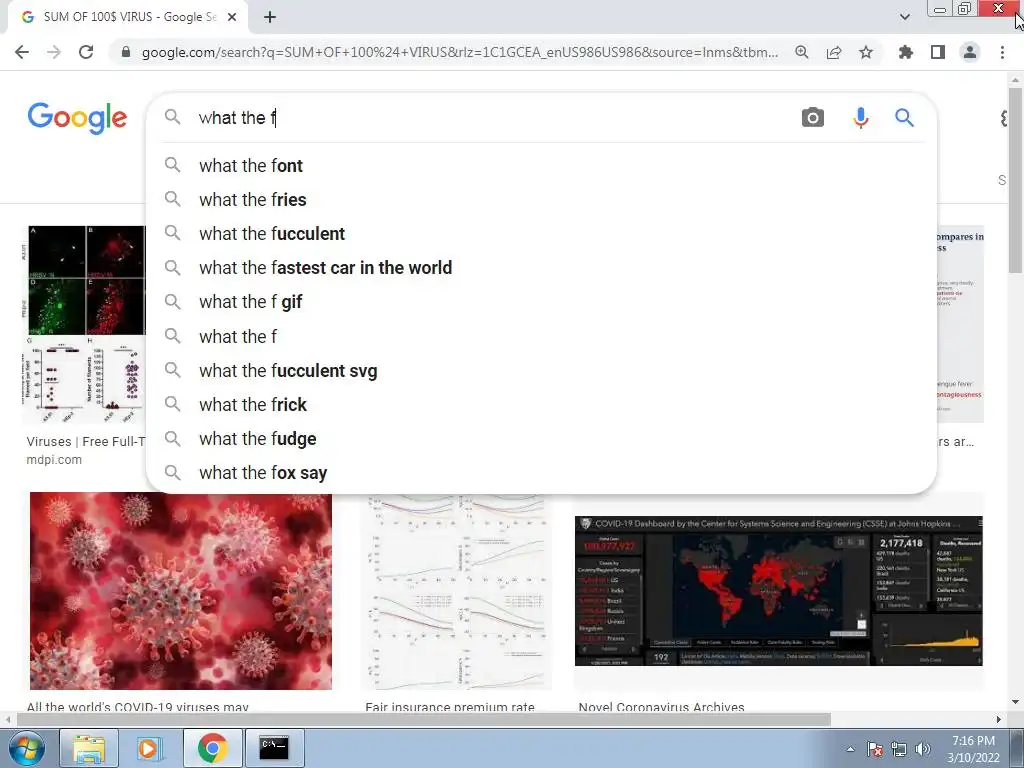Open "All the world's COVID-19 viruses" result

click(x=138, y=707)
